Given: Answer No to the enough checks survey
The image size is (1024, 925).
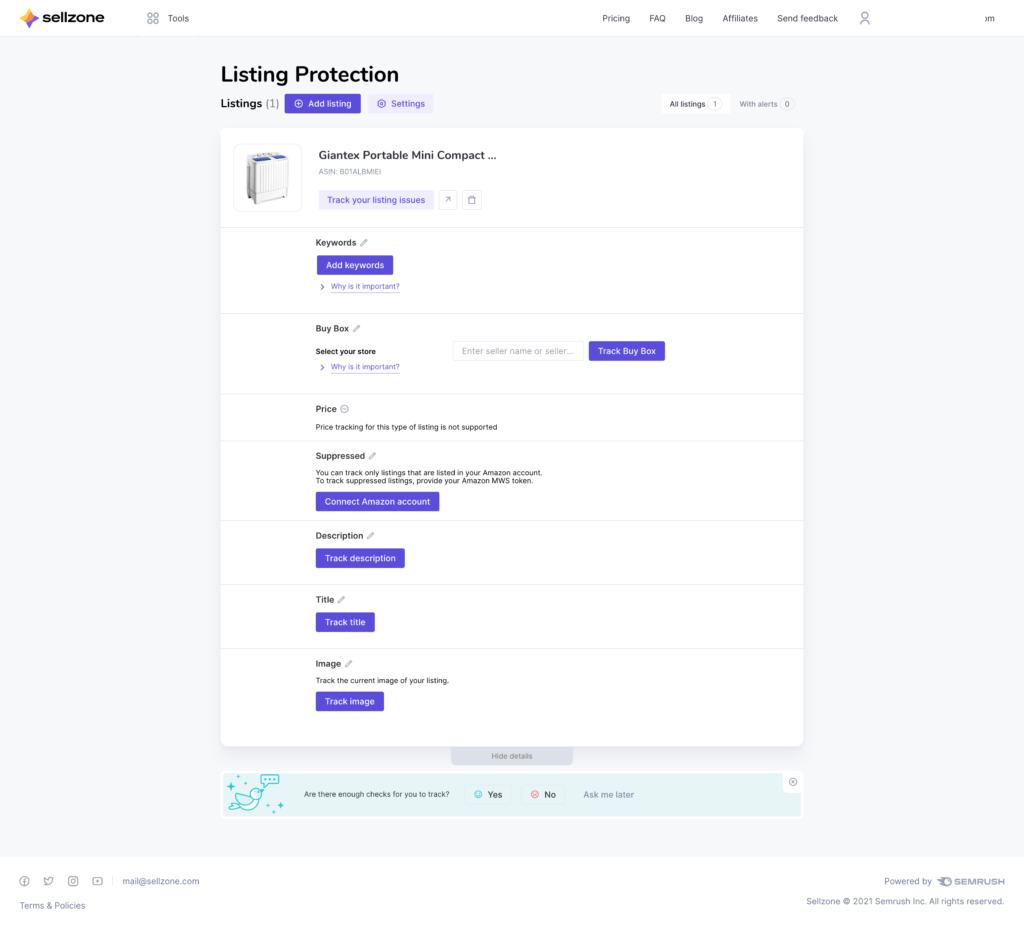Looking at the screenshot, I should 543,795.
